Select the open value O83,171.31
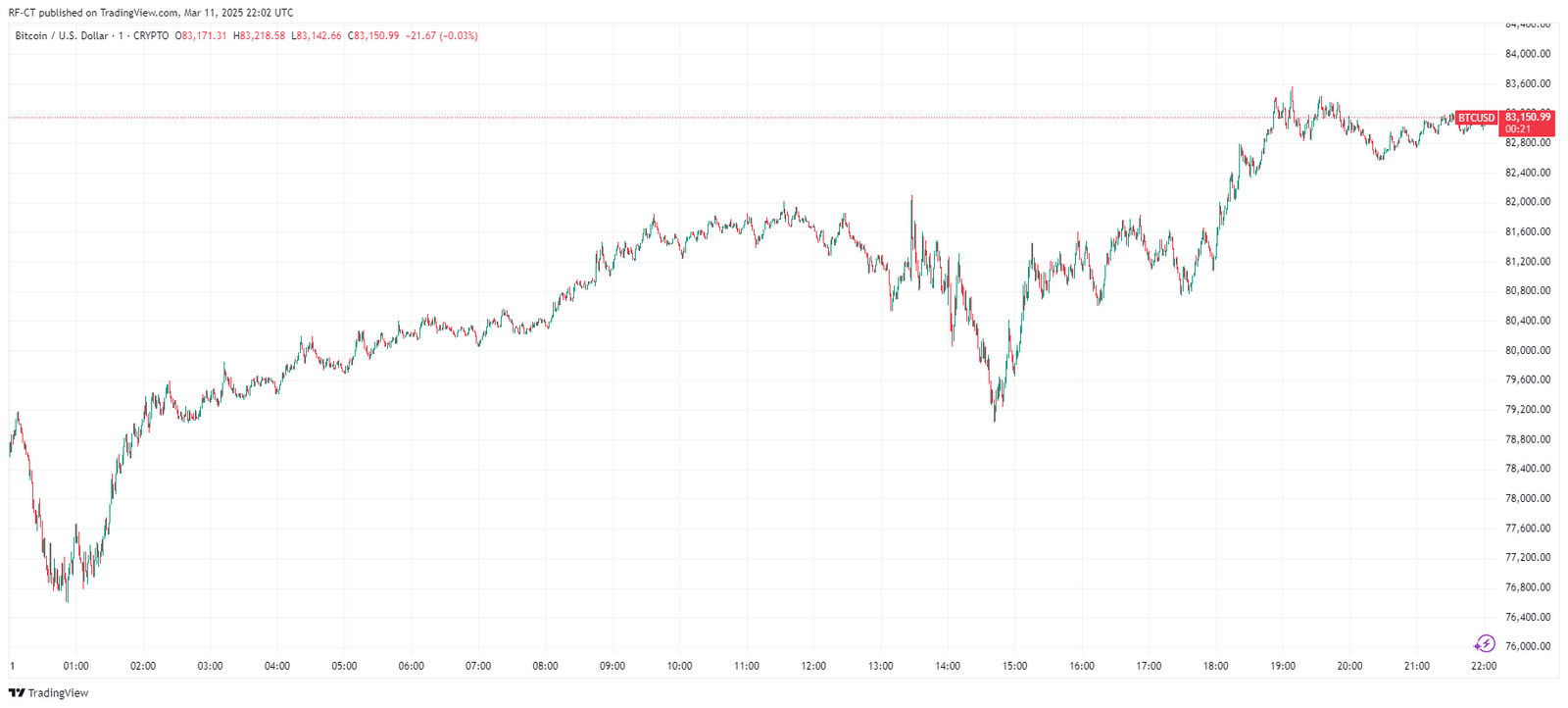1568x708 pixels. [201, 36]
